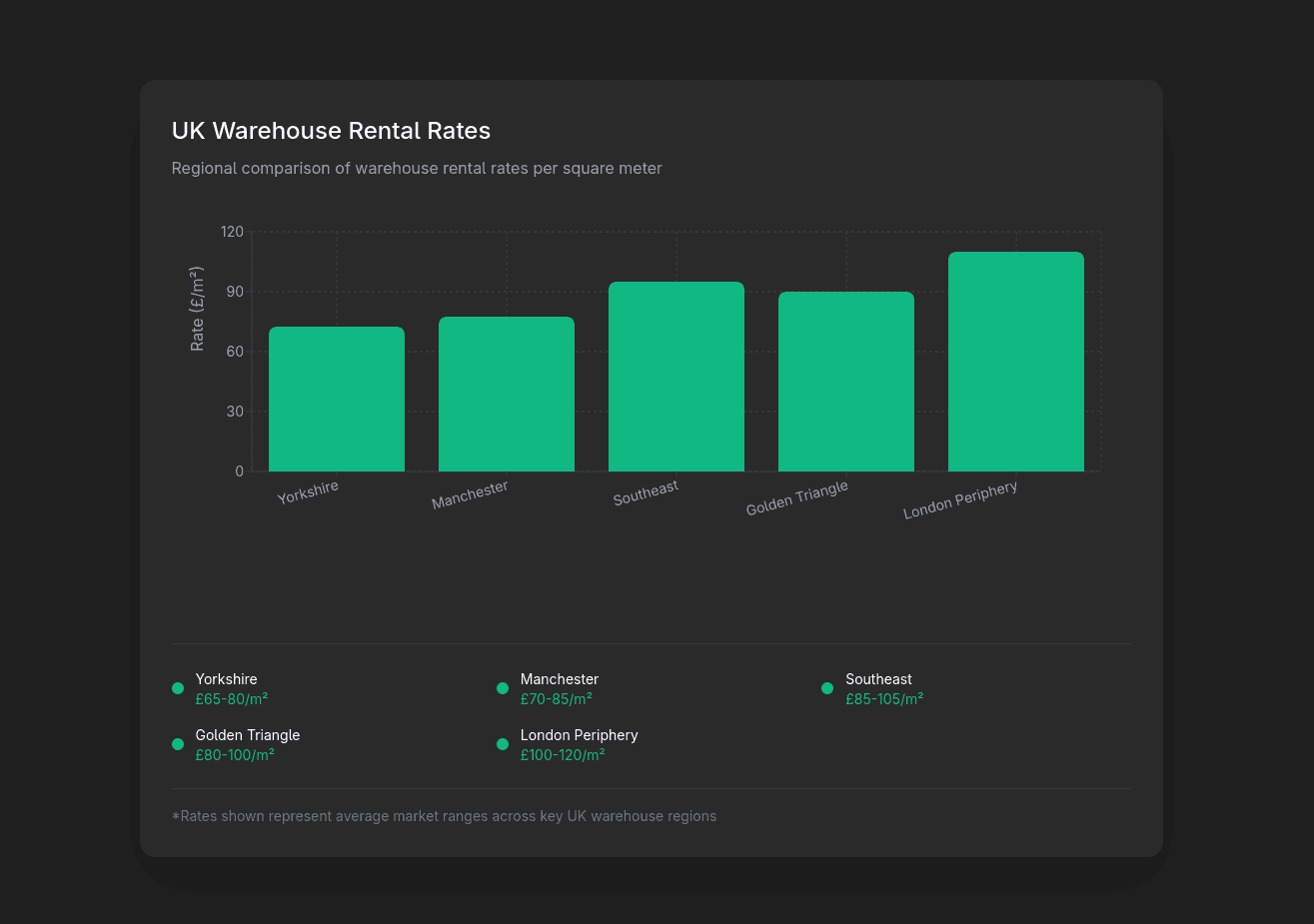1314x924 pixels.
Task: Click the UK Warehouse Rental Rates title
Action: [x=331, y=131]
